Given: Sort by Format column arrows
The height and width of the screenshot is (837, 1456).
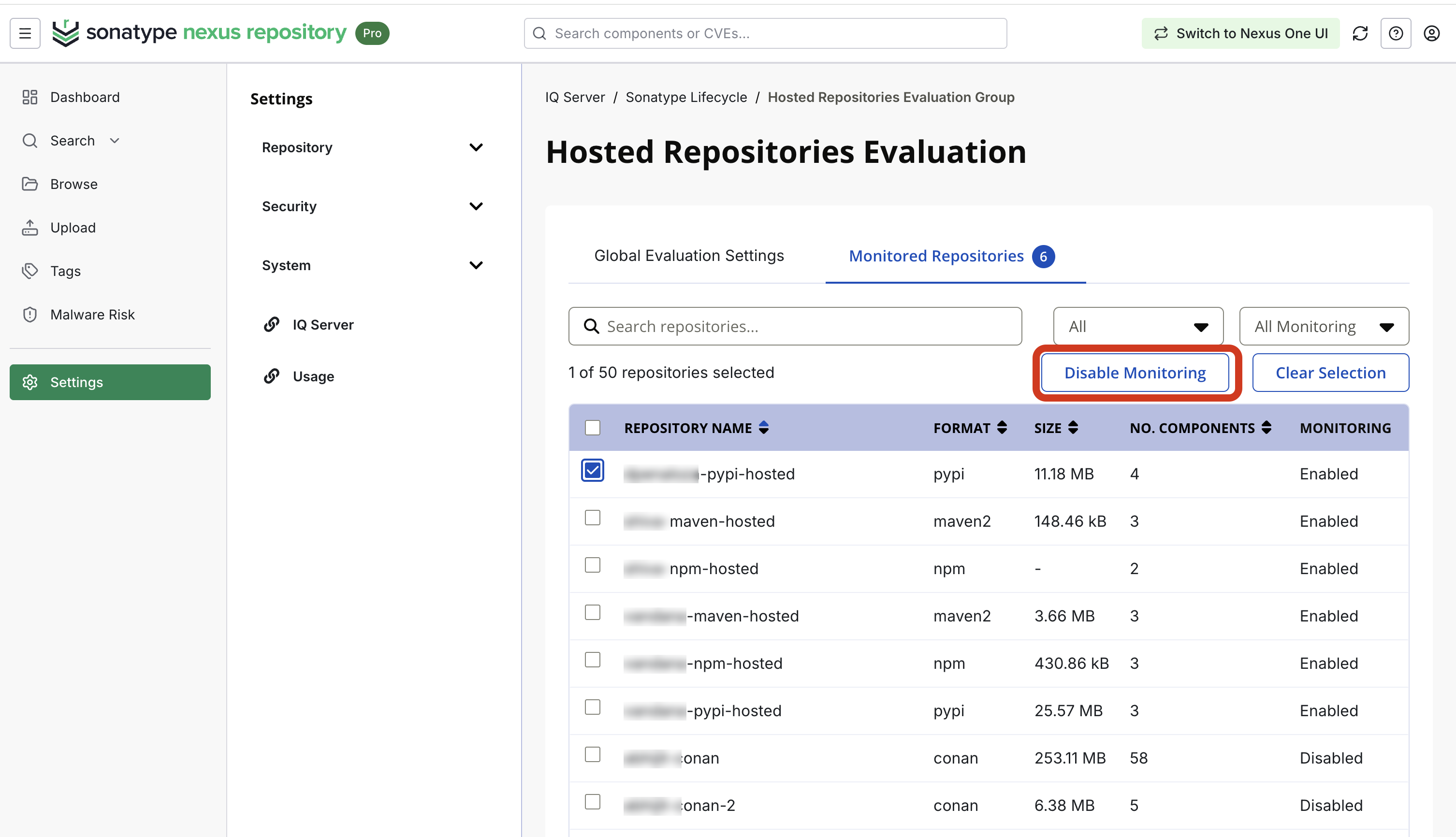Looking at the screenshot, I should 1002,428.
